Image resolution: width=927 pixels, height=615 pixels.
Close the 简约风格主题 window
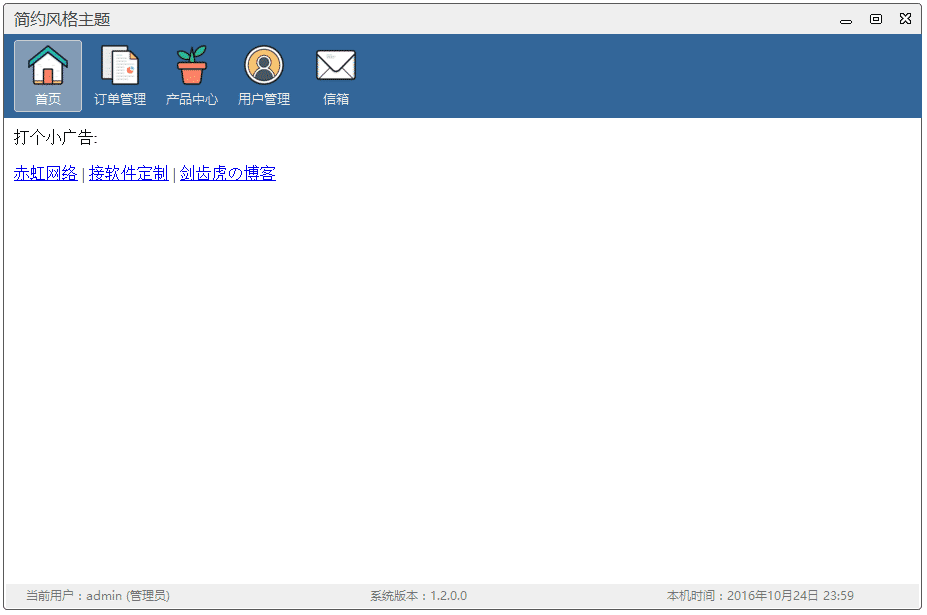click(905, 19)
